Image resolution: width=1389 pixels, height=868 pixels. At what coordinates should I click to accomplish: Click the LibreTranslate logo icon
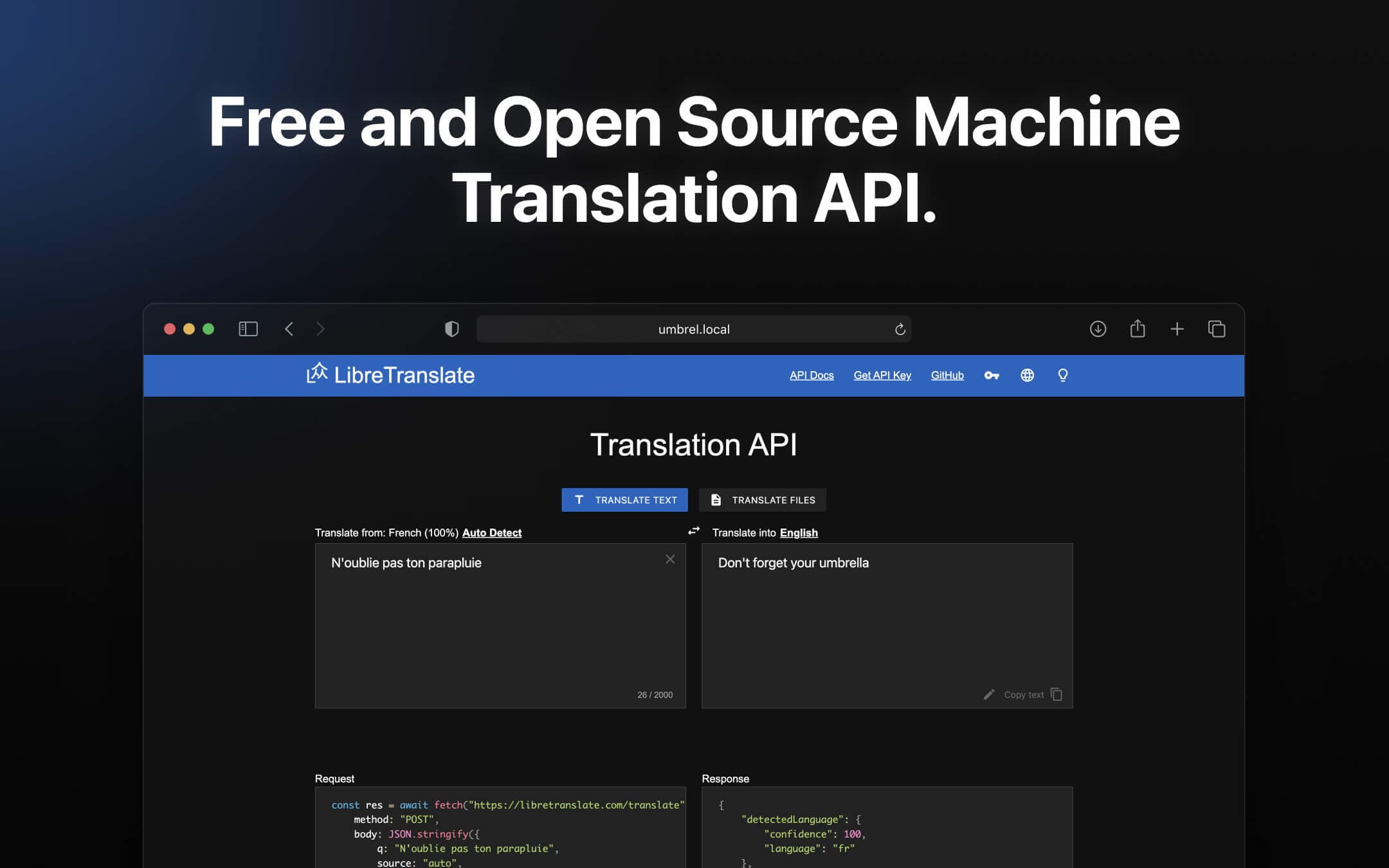[316, 374]
